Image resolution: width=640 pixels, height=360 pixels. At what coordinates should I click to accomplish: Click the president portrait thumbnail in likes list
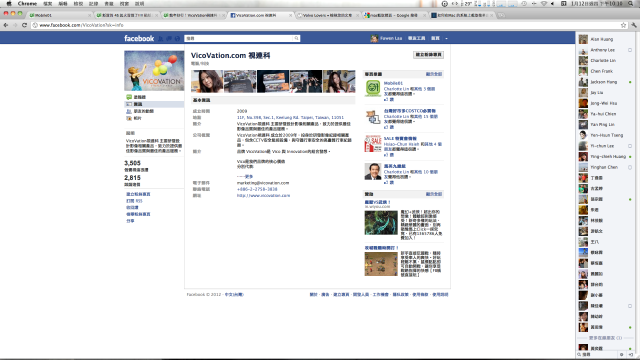pyautogui.click(x=373, y=171)
